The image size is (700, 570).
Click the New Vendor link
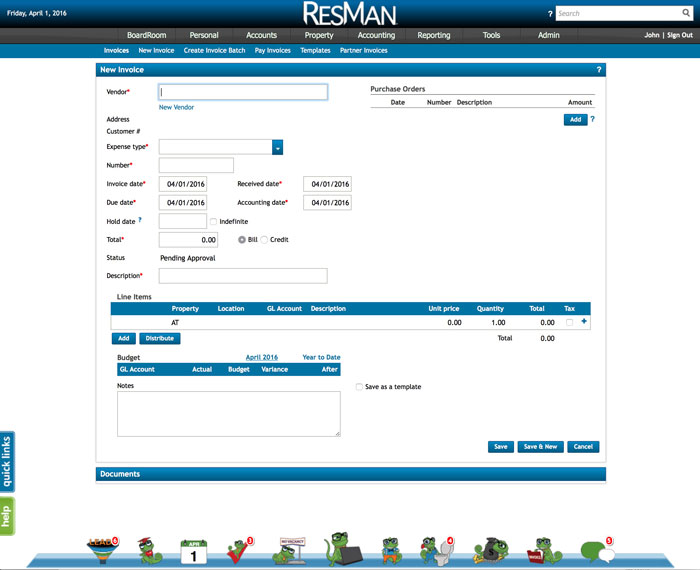pos(176,107)
